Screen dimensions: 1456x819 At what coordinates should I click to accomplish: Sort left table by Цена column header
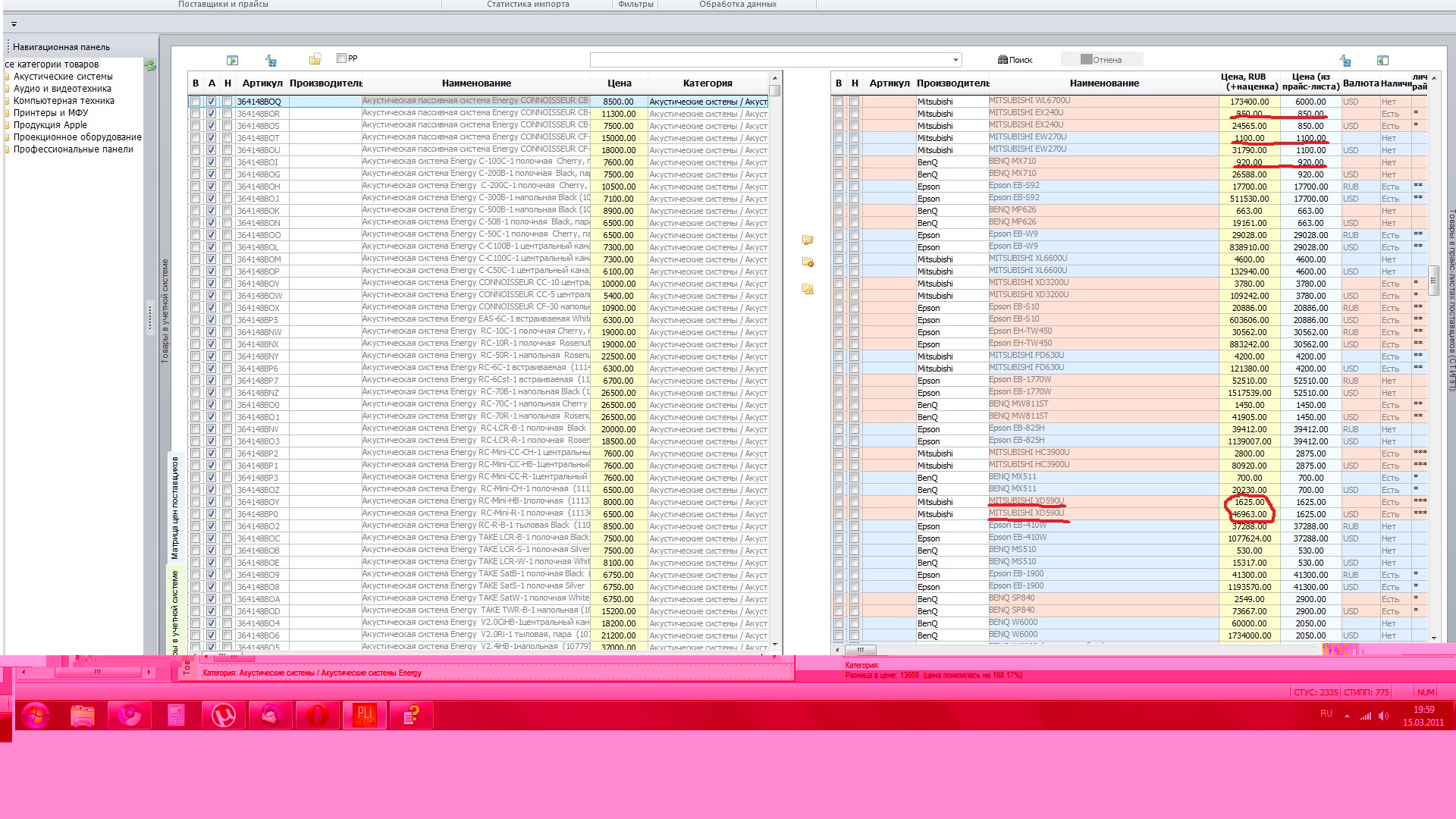click(619, 83)
